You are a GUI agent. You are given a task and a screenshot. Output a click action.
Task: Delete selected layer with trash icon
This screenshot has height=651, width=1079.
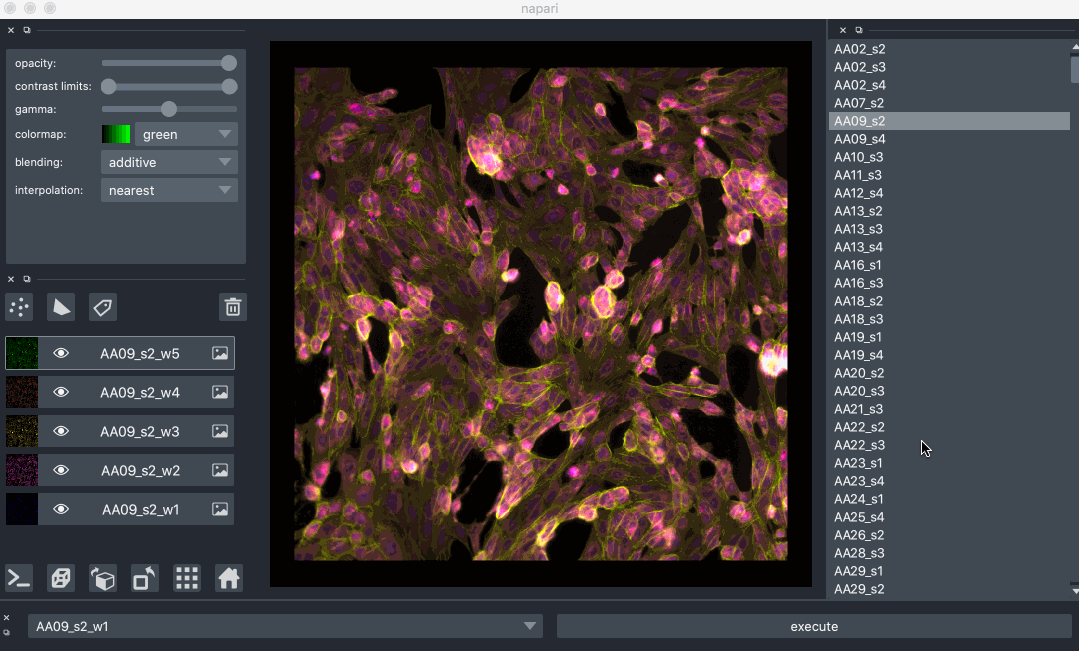coord(232,307)
